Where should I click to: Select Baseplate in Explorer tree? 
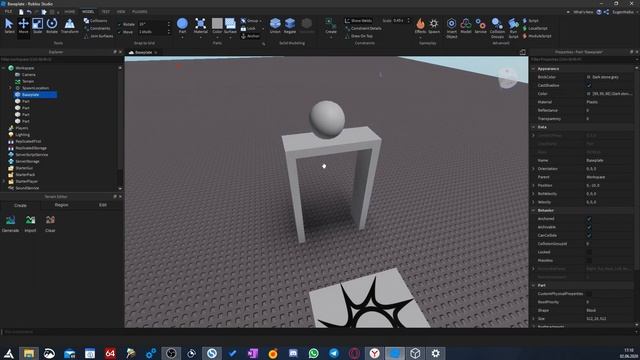tap(35, 95)
